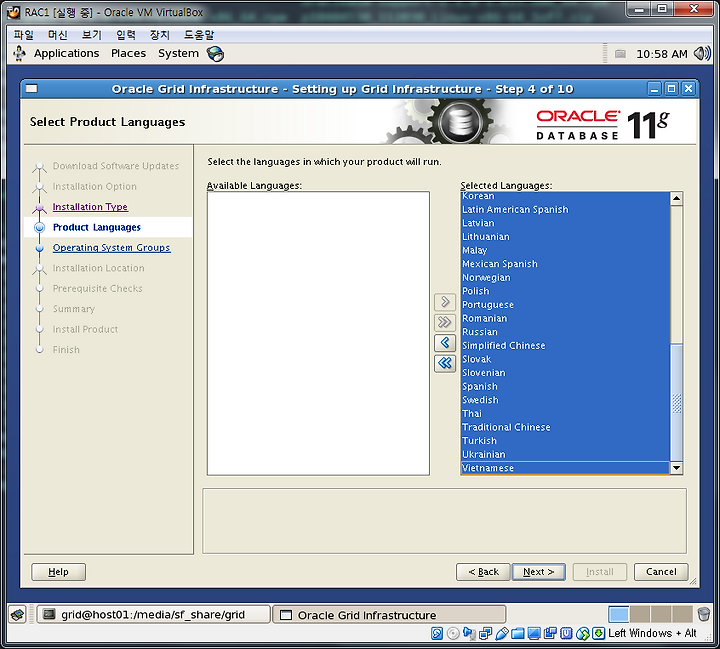Screen dimensions: 720x649
Task: Jump to Installation Type step link
Action: (90, 207)
